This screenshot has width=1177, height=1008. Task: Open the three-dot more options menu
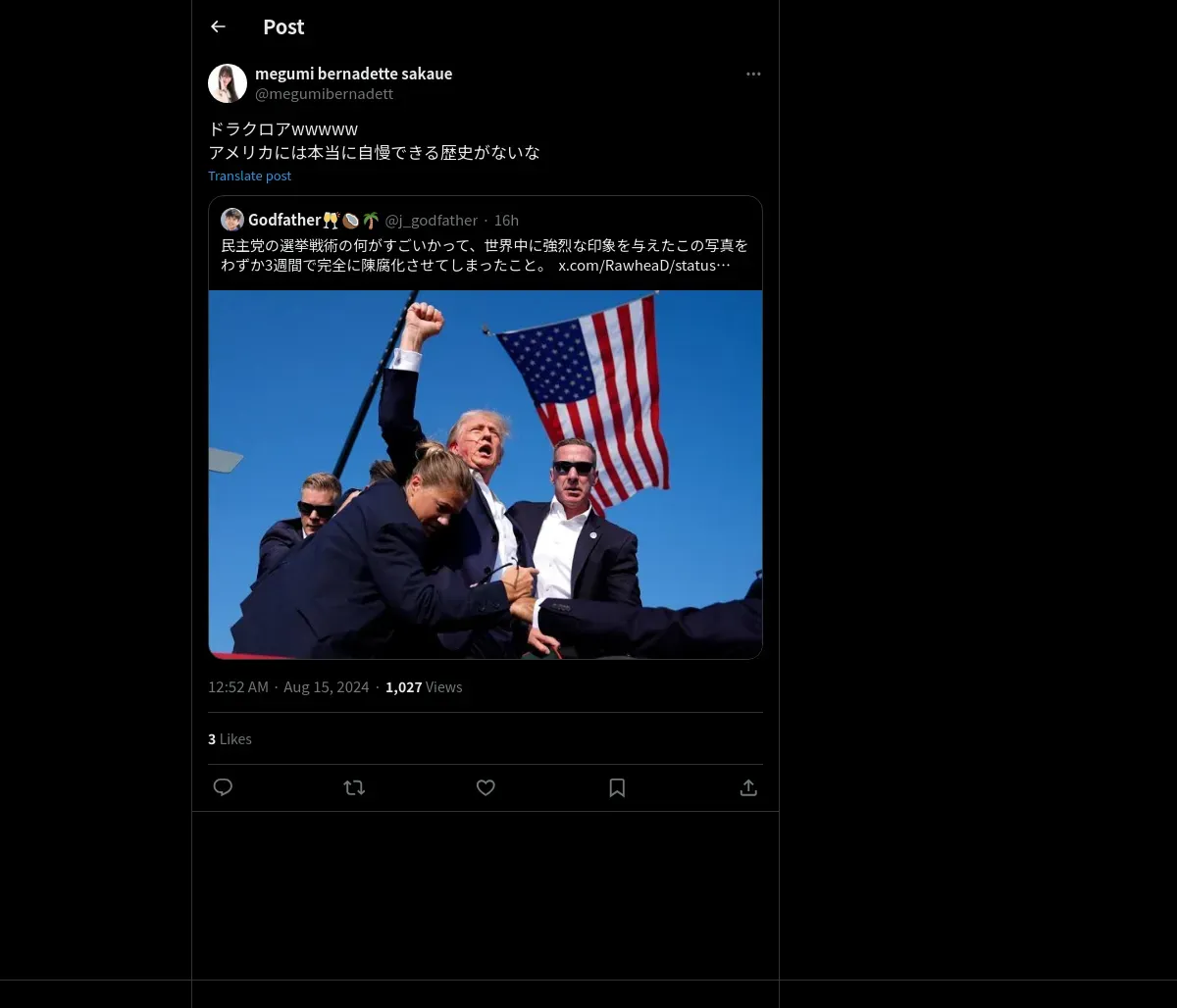[753, 74]
